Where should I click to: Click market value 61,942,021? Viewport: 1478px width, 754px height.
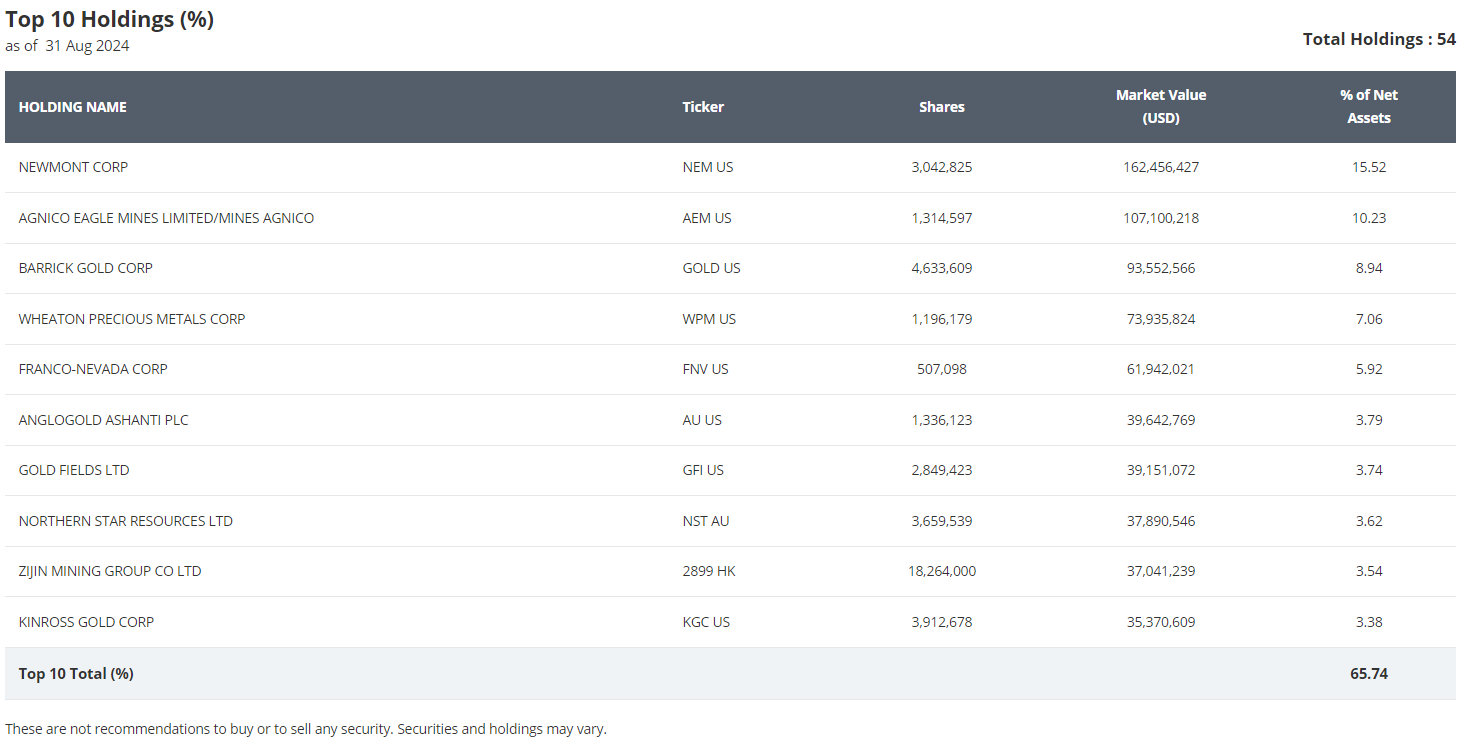[x=1161, y=369]
